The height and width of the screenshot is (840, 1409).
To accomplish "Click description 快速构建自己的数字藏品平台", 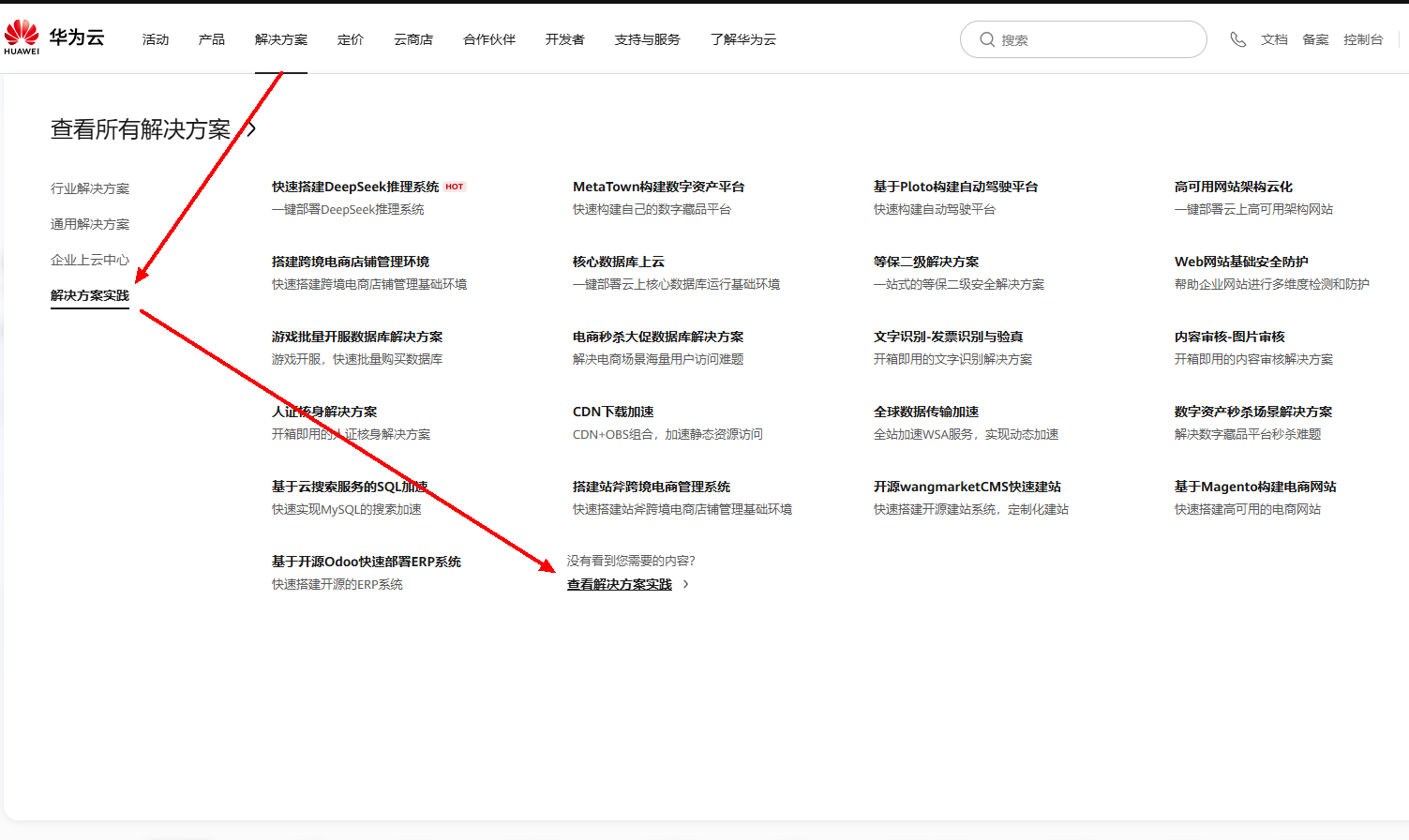I will [652, 209].
